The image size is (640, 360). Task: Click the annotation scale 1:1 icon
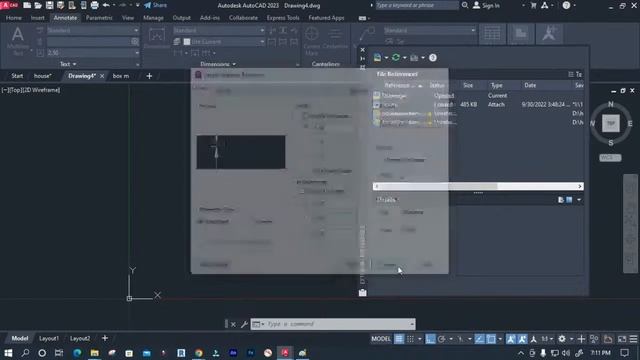coord(544,339)
